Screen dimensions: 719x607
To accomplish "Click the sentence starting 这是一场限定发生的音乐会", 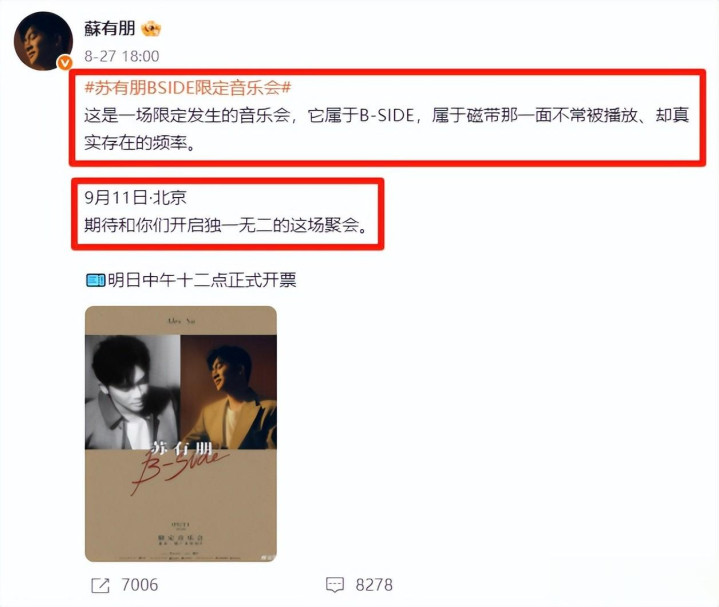I will pos(387,129).
